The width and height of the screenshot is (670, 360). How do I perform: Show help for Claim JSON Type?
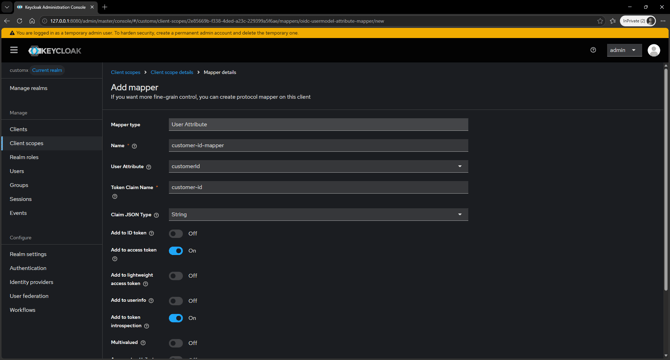point(156,215)
